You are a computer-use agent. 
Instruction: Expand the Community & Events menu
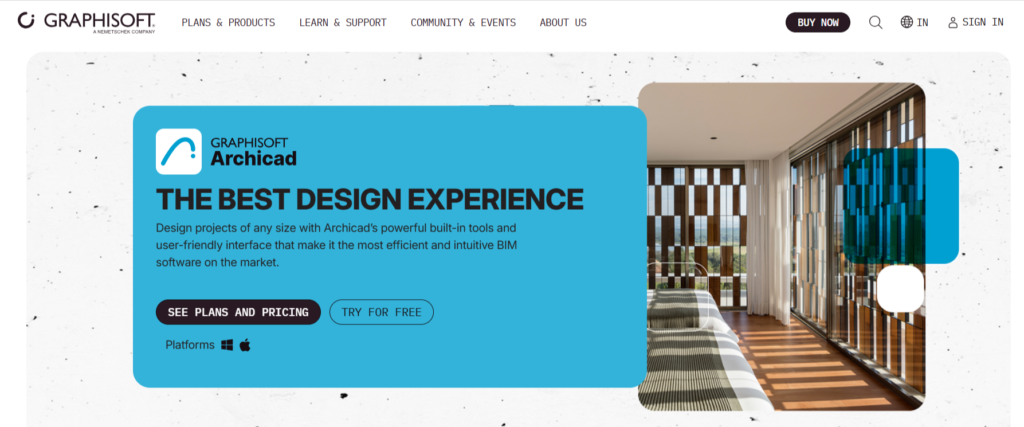[x=463, y=22]
